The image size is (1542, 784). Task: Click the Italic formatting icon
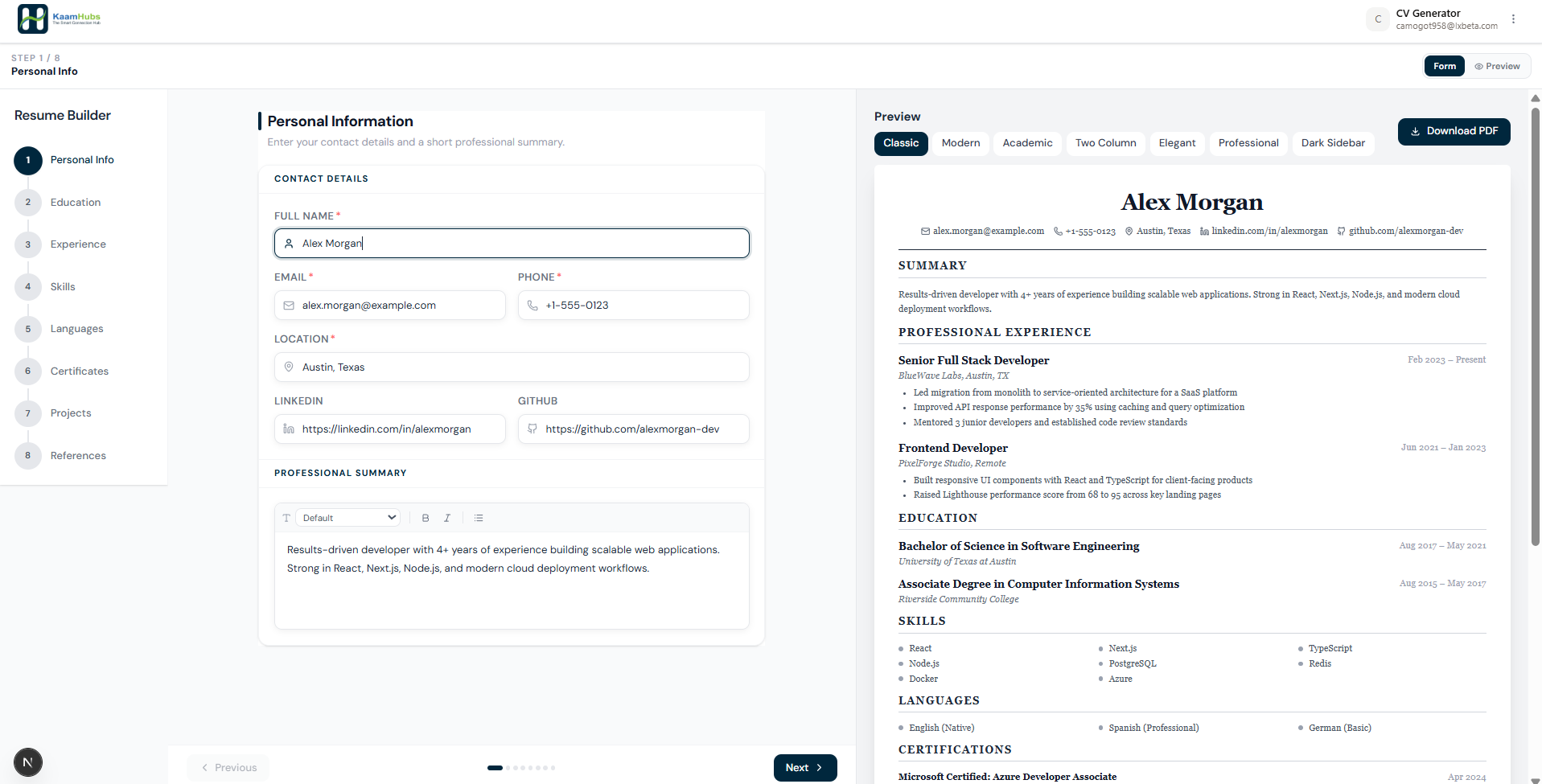(x=447, y=518)
